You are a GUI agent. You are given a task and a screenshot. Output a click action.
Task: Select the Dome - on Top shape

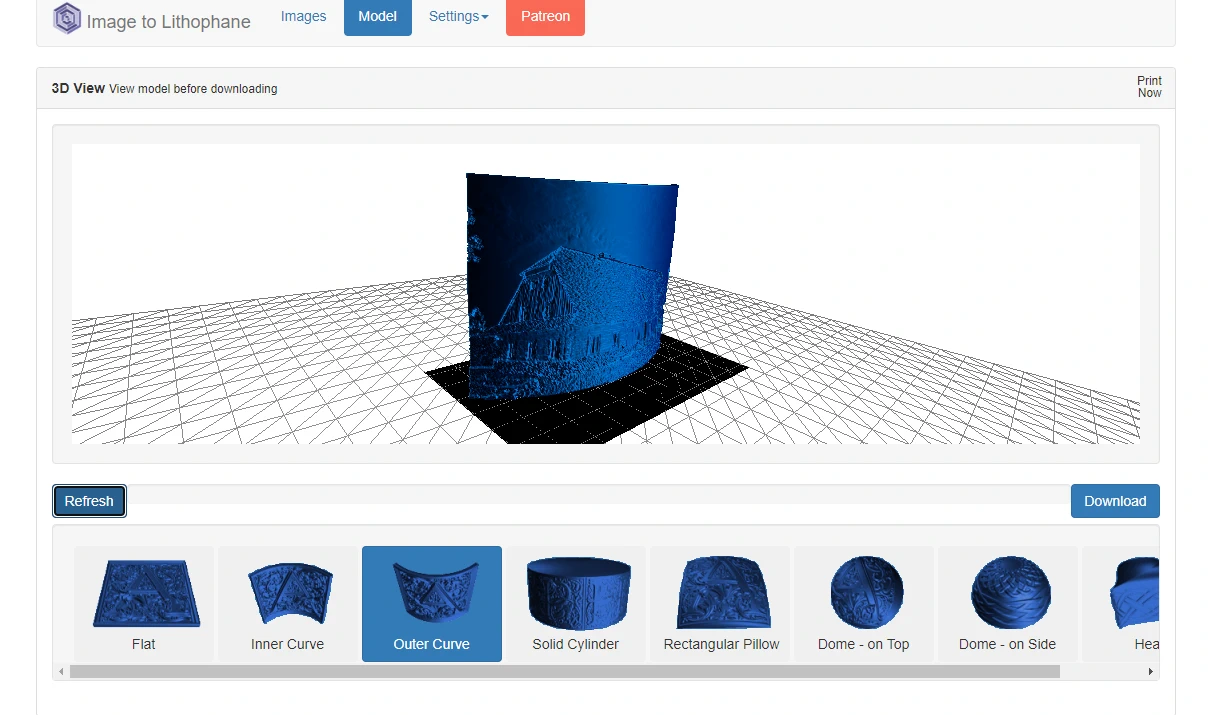pyautogui.click(x=864, y=604)
